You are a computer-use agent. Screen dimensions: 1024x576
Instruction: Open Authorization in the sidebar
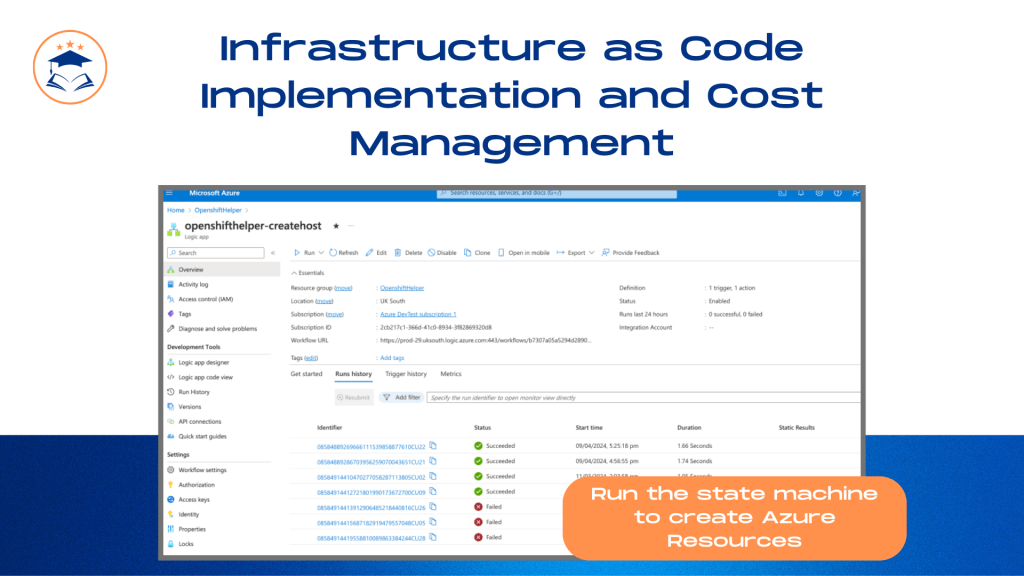[197, 485]
